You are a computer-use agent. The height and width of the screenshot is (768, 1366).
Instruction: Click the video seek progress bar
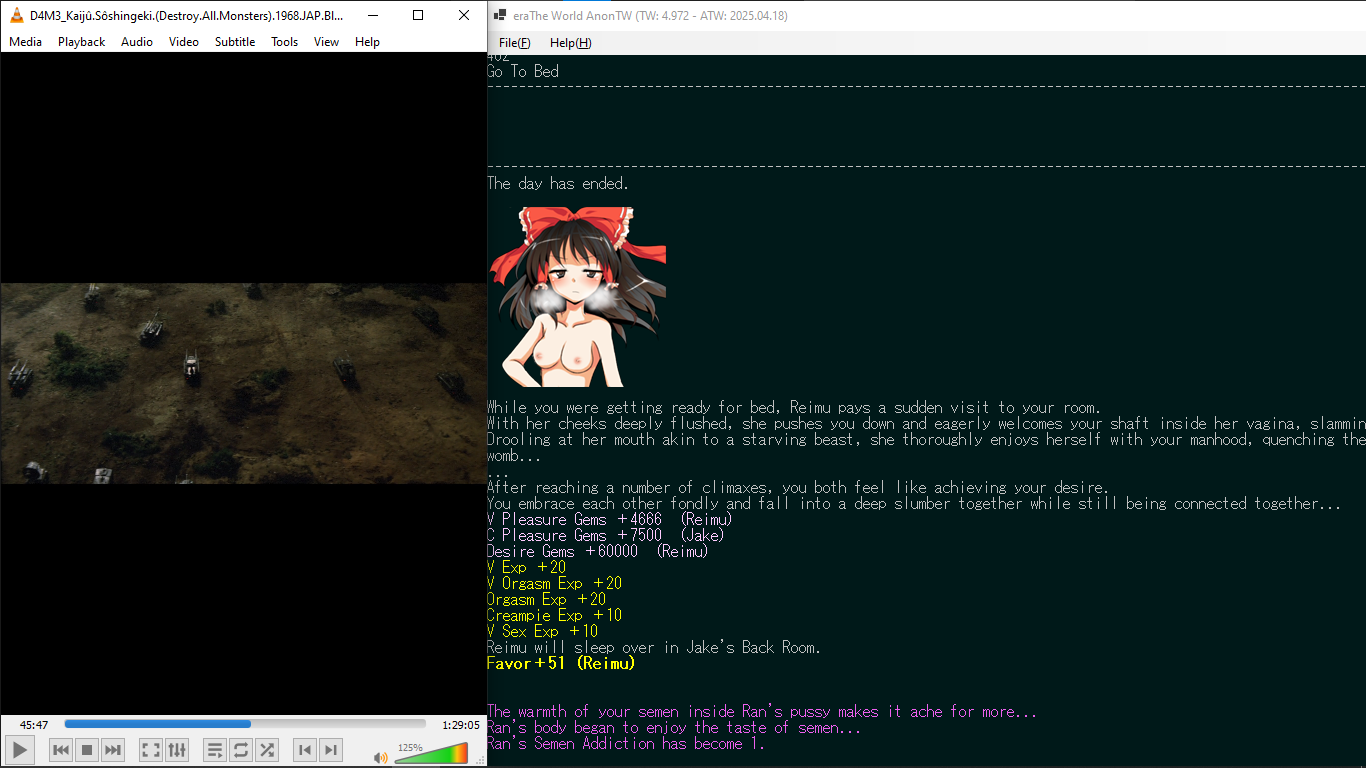tap(245, 724)
